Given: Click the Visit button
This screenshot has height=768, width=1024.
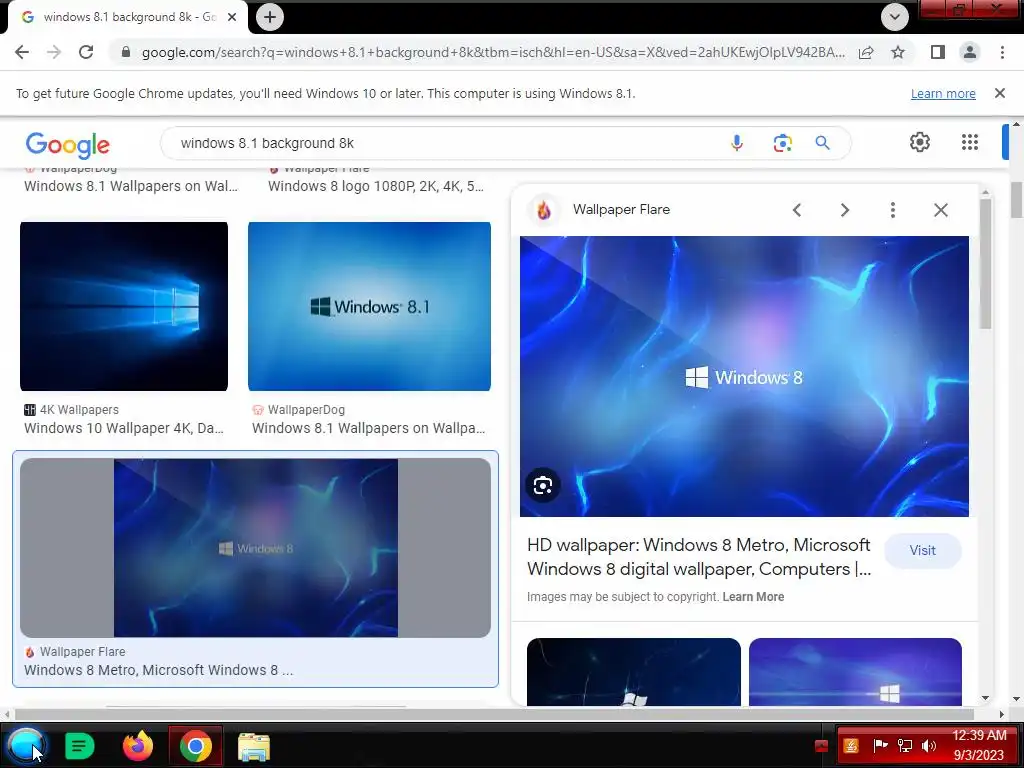Looking at the screenshot, I should 922,551.
